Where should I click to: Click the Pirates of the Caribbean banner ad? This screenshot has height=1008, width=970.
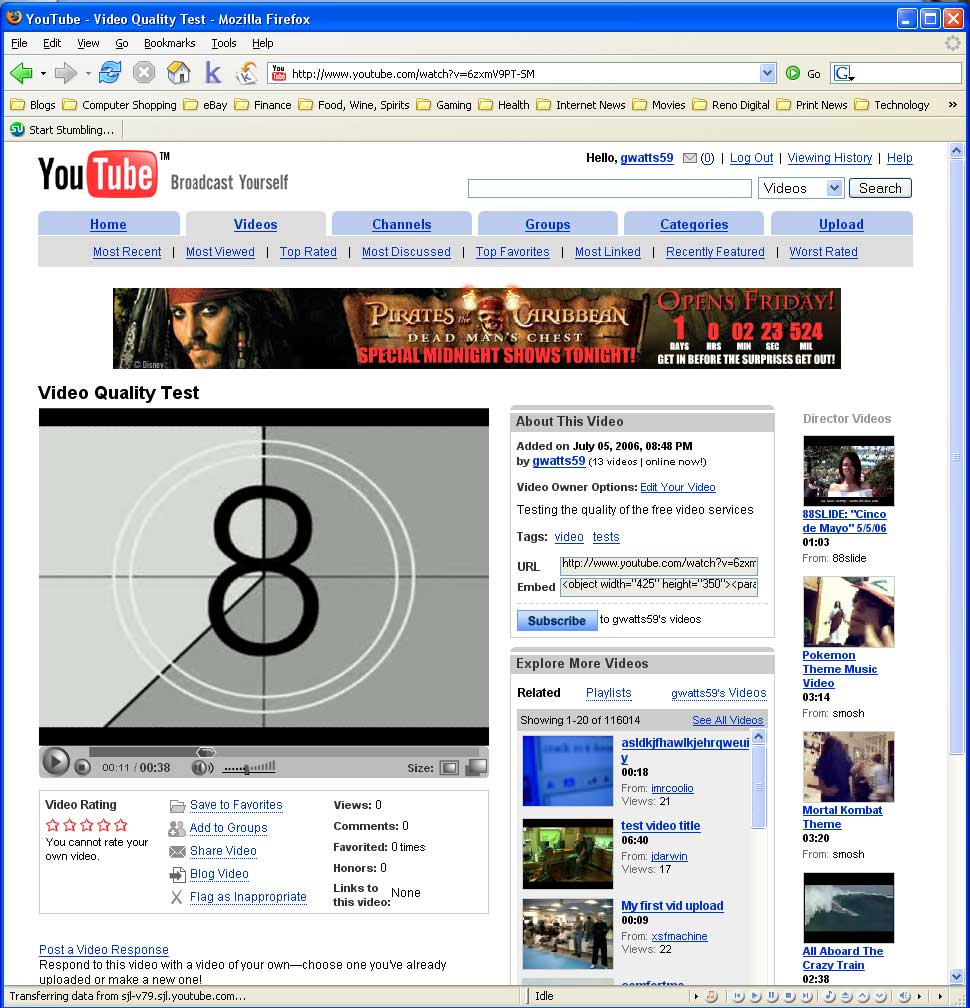[x=477, y=328]
